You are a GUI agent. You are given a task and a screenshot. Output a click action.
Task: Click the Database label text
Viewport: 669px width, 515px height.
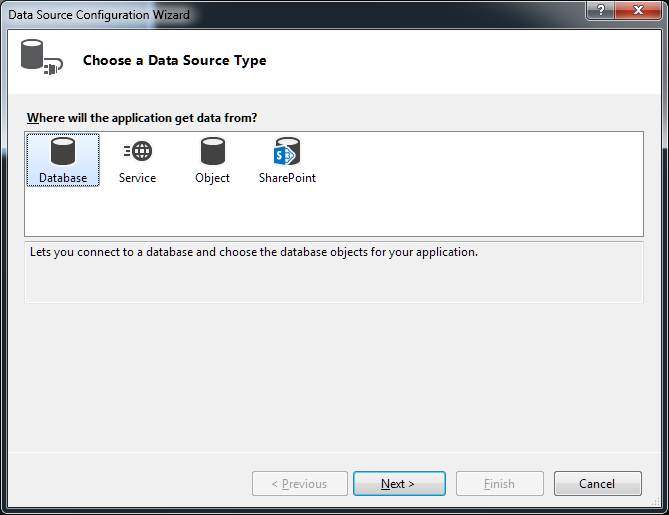63,178
